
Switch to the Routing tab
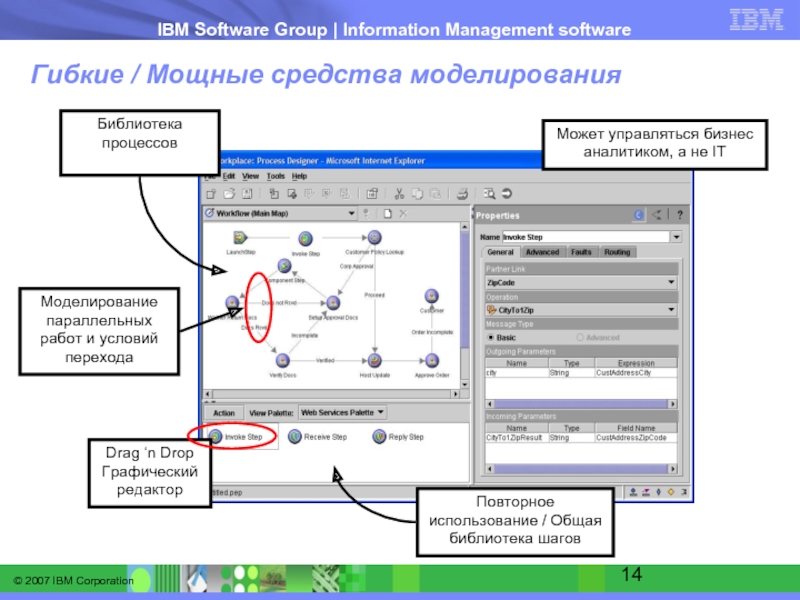pos(617,252)
